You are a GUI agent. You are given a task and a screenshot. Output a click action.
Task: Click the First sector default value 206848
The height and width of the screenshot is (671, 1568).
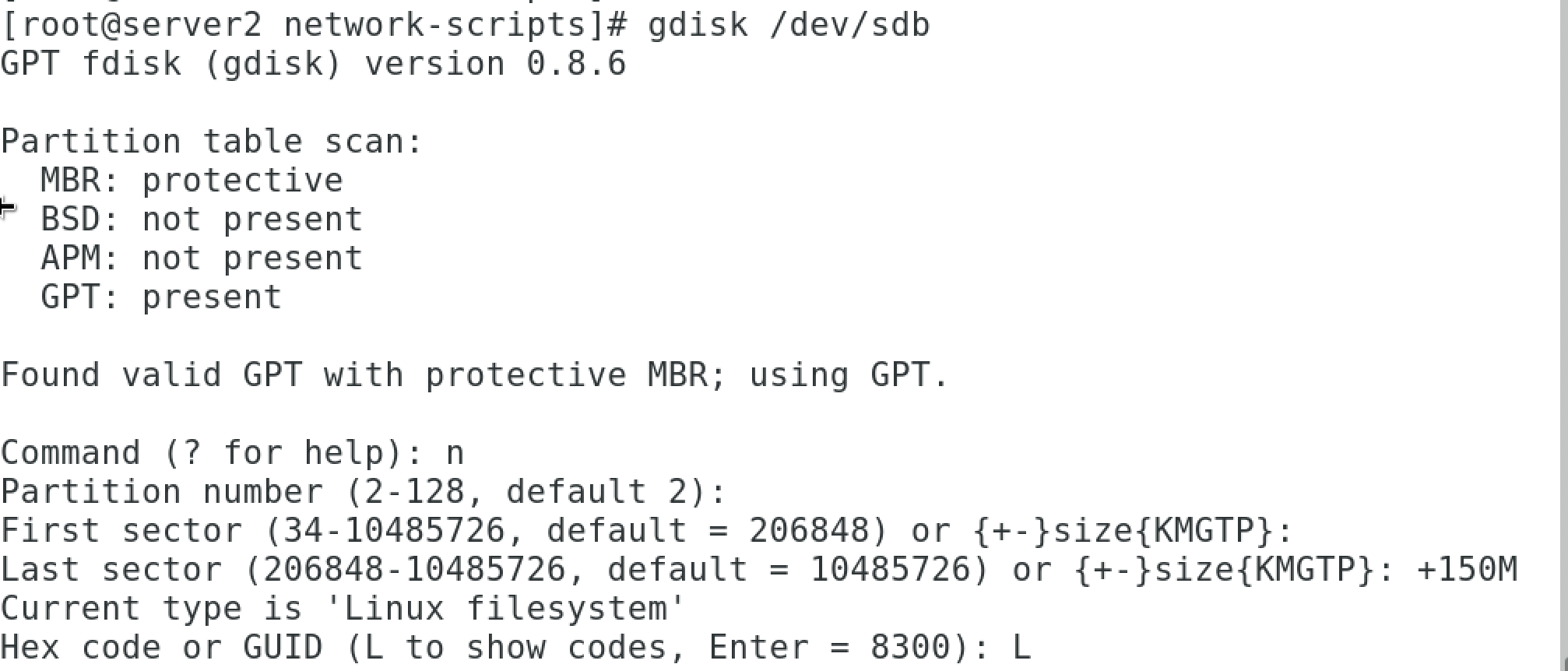(x=809, y=531)
